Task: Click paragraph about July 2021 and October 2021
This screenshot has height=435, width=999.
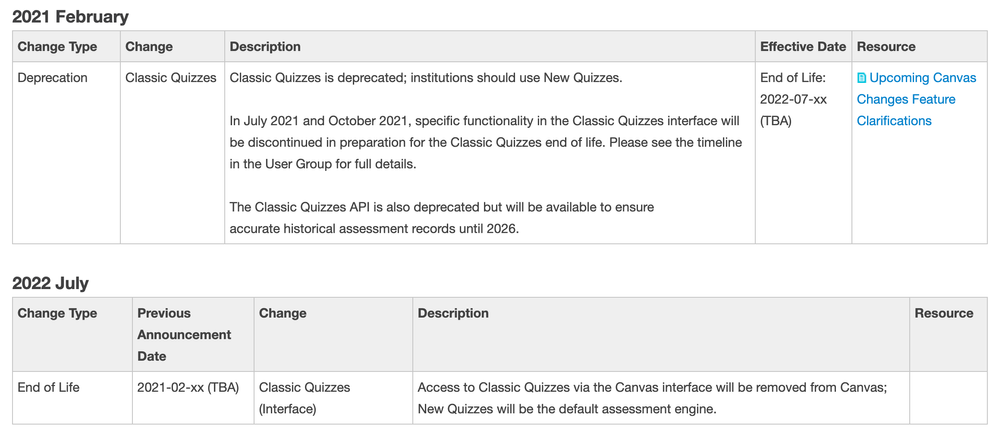Action: pyautogui.click(x=486, y=142)
